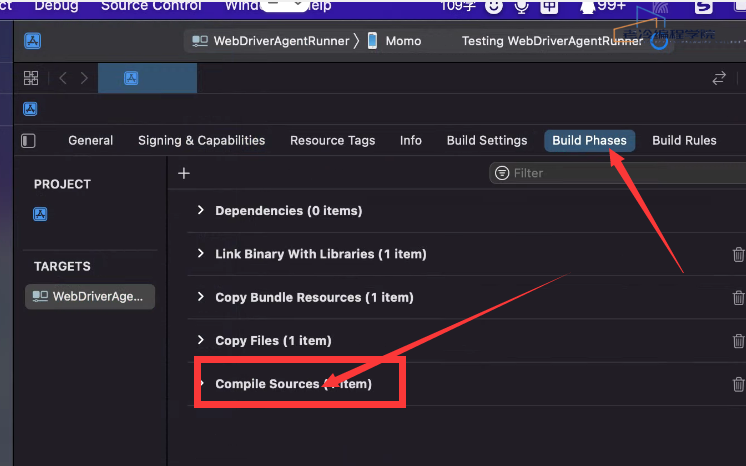Switch to Signing & Capabilities tab
Screen dimensions: 746x466
pos(201,140)
